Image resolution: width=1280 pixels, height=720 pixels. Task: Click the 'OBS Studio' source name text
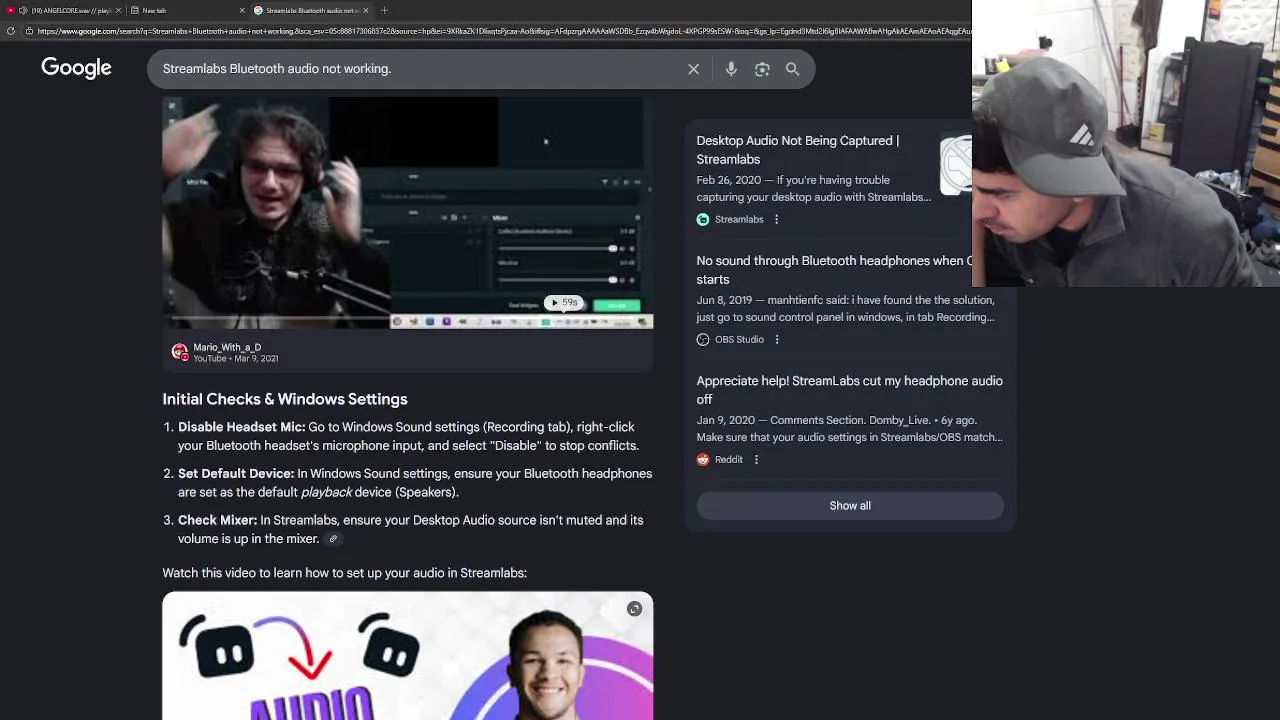(x=739, y=339)
